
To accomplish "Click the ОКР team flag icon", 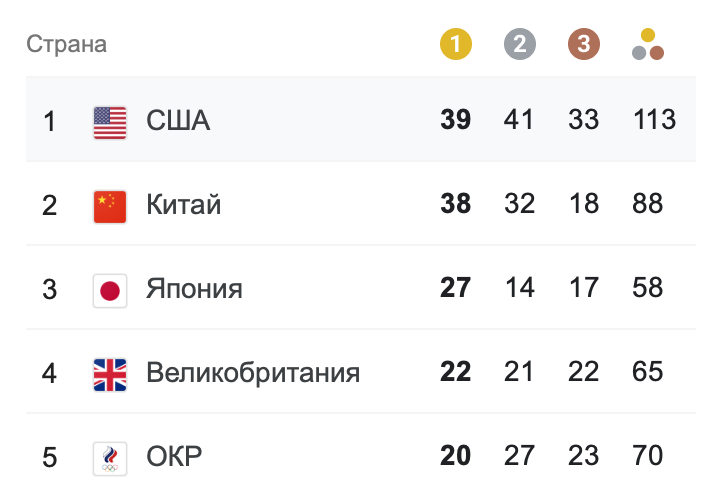I will tap(110, 458).
